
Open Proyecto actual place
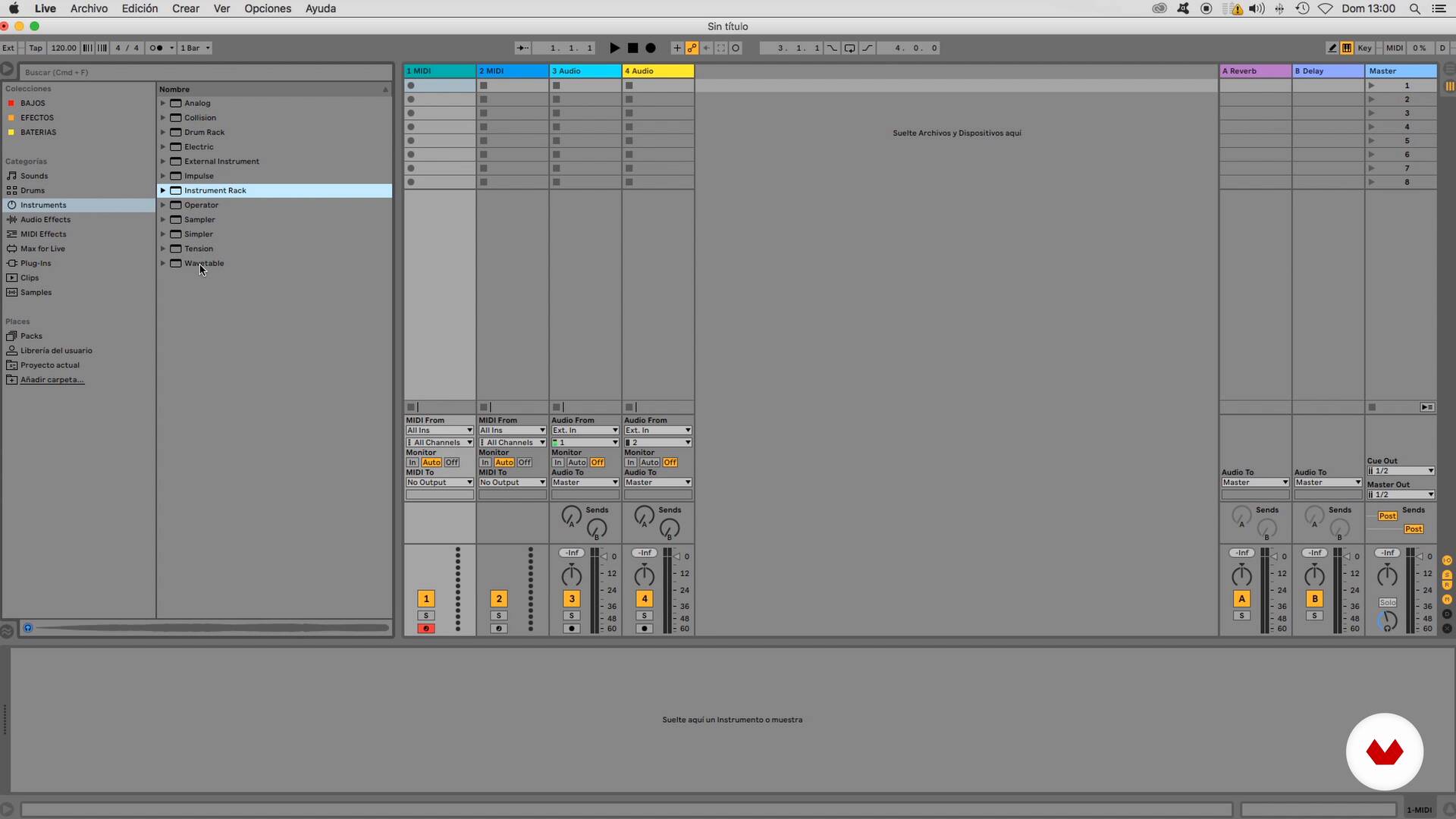coord(49,366)
